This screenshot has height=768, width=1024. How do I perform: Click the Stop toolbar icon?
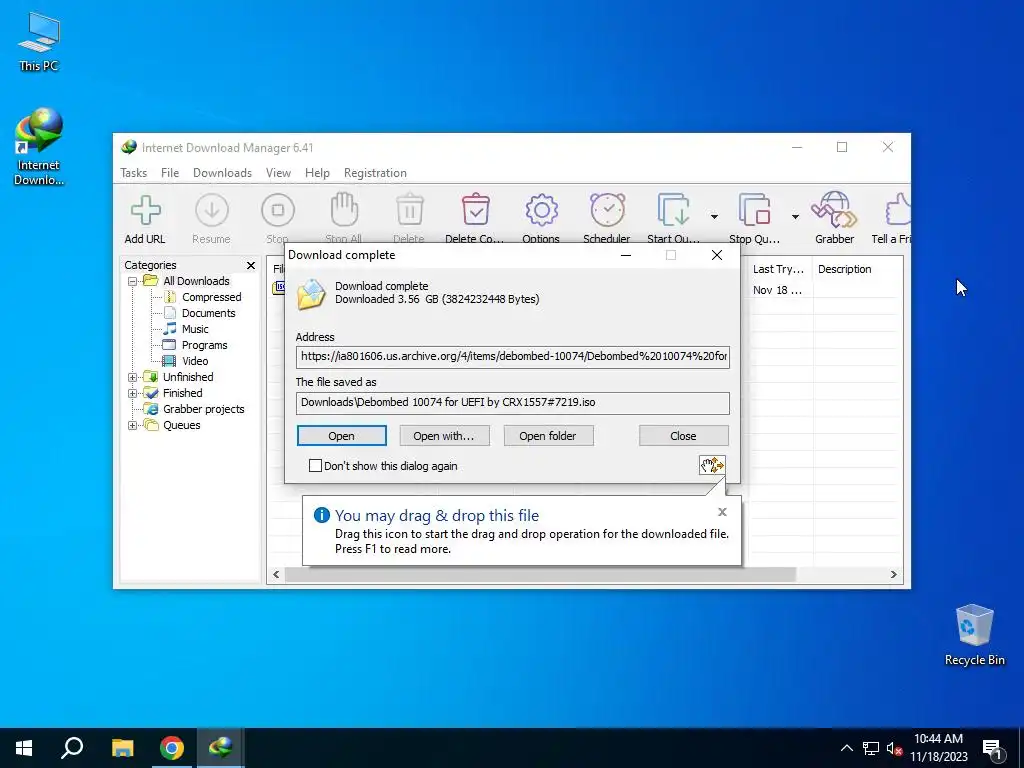(278, 210)
